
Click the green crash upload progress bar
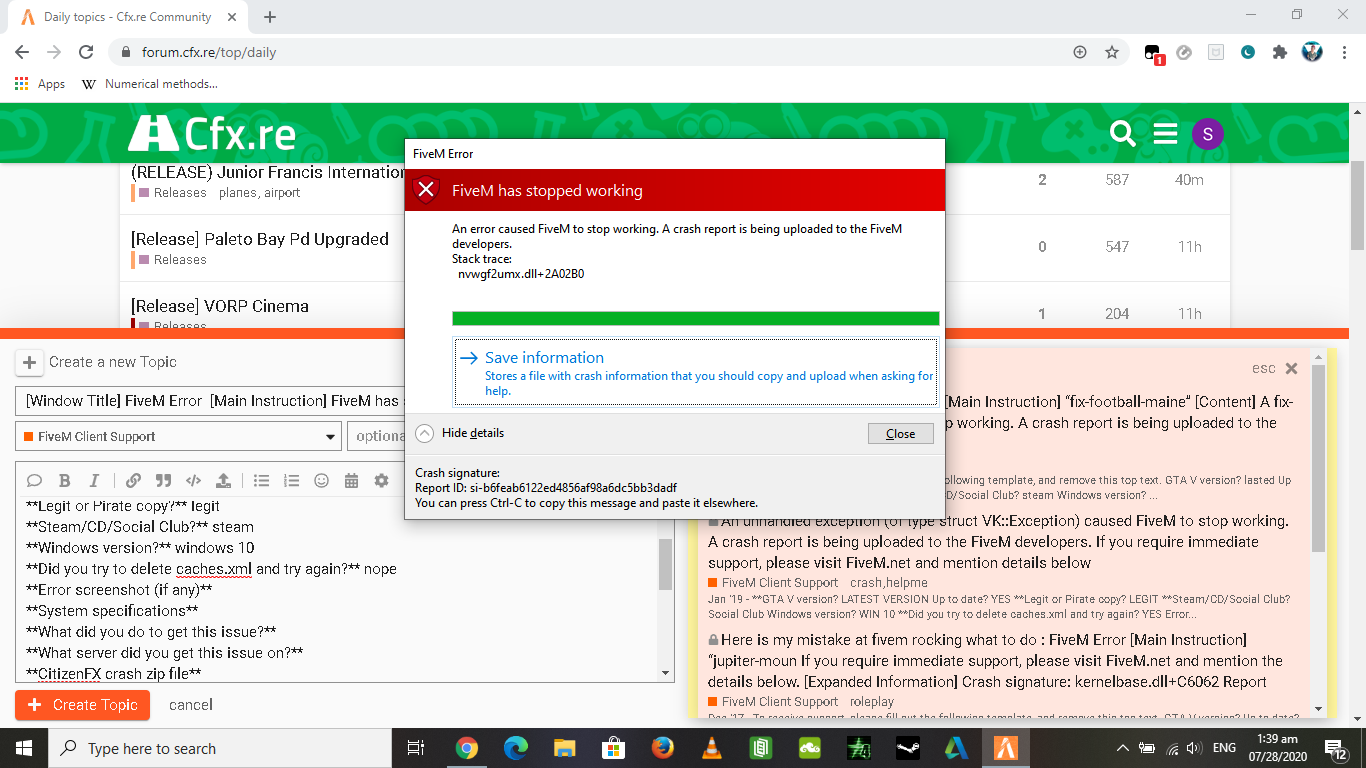point(694,318)
